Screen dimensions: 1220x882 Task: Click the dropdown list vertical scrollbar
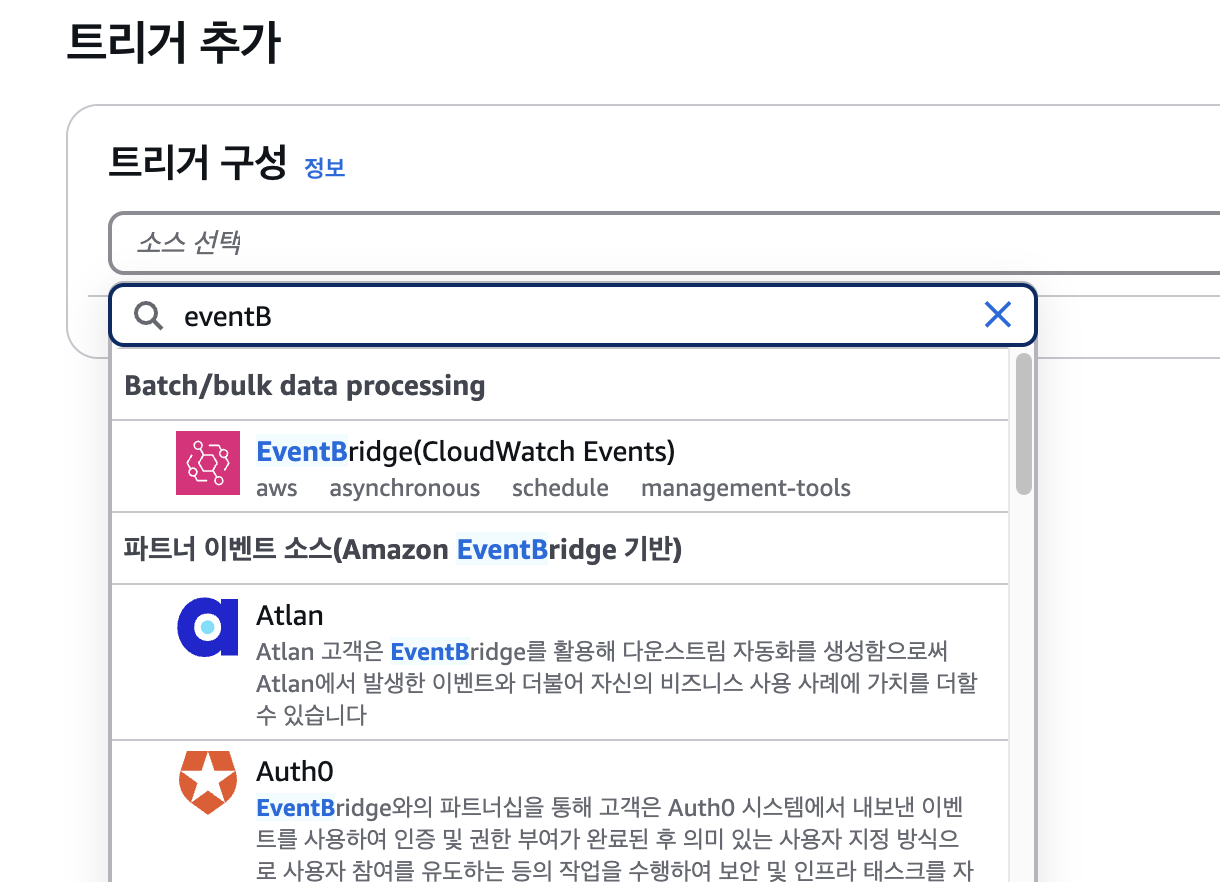[1023, 423]
